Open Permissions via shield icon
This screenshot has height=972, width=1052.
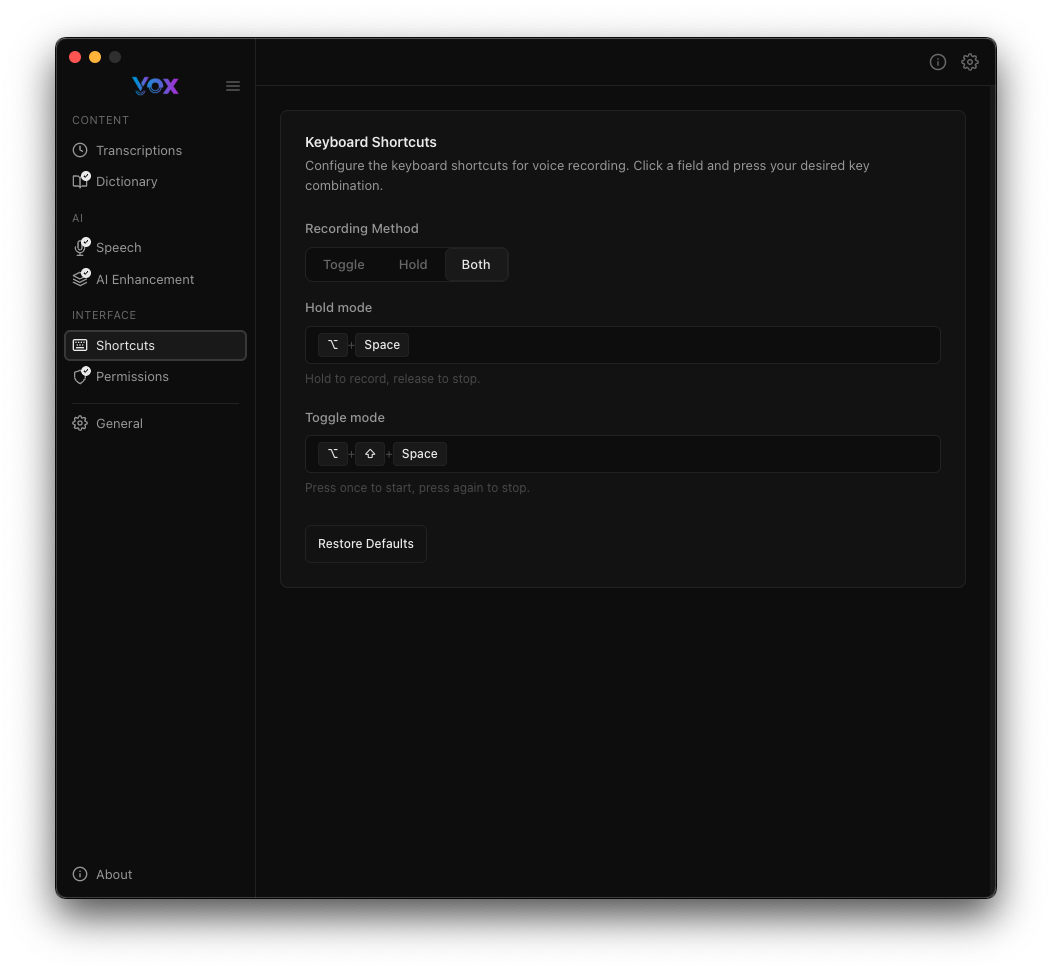pyautogui.click(x=80, y=376)
